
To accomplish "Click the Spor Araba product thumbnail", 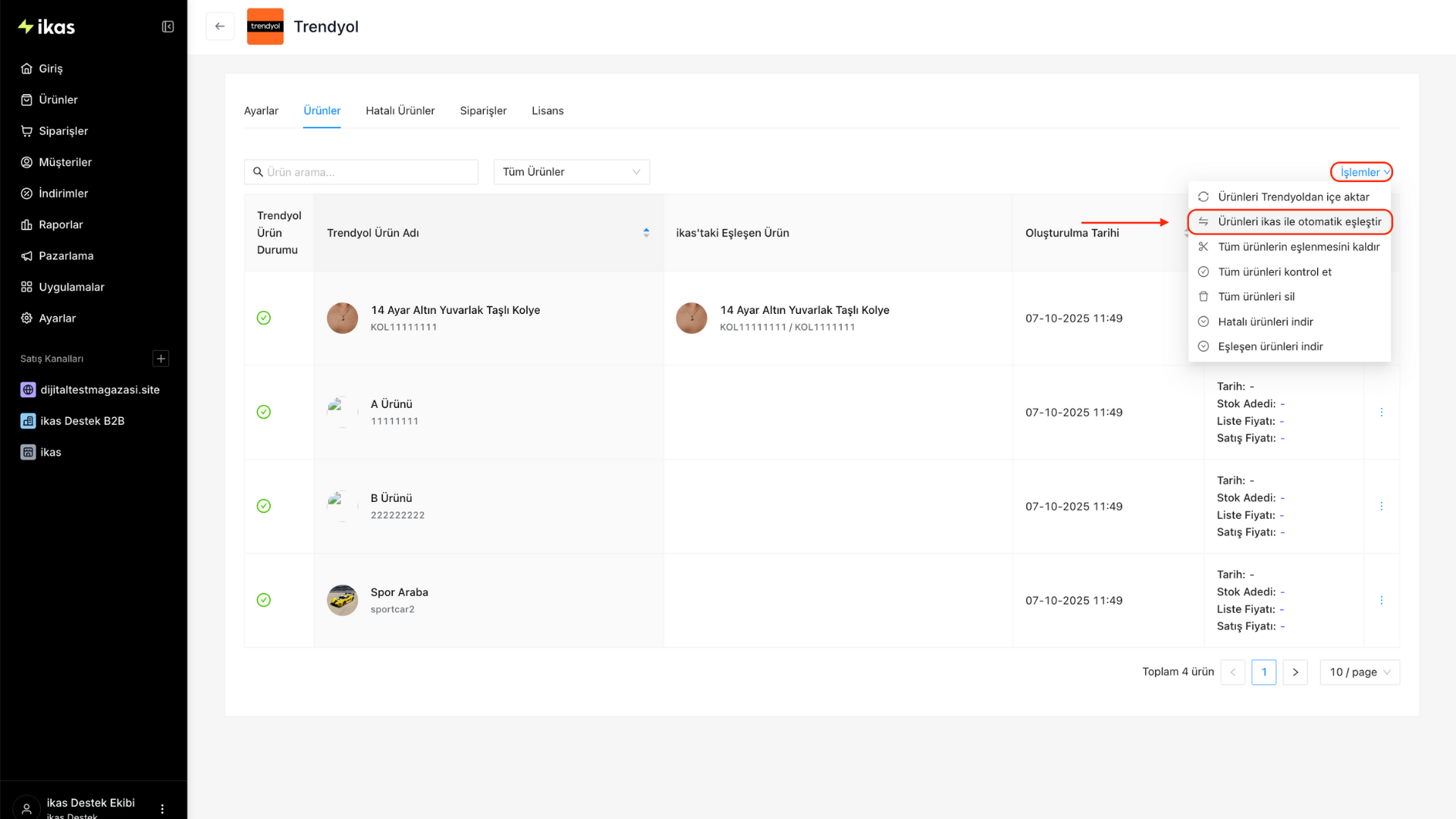I will point(342,601).
